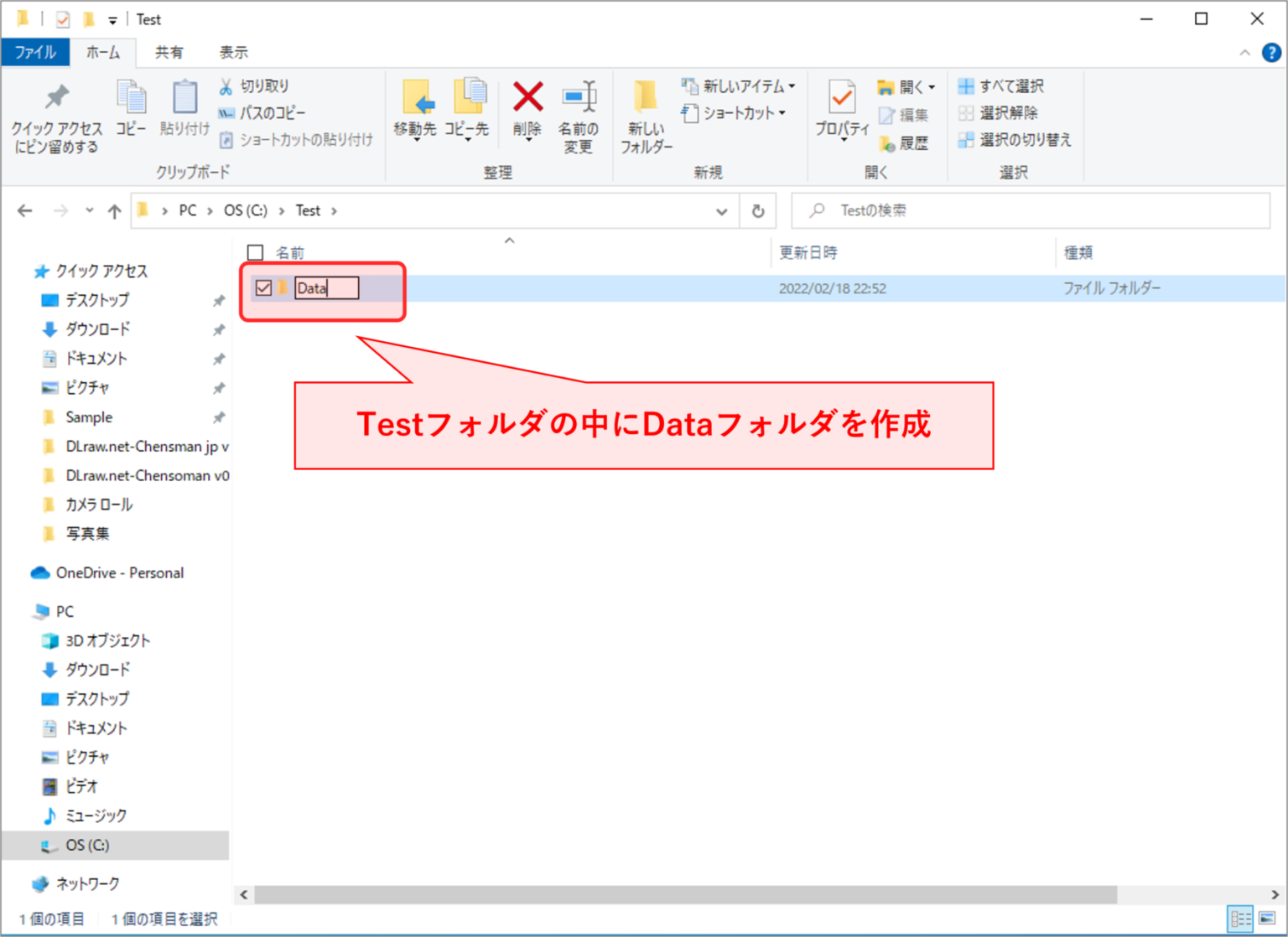Viewport: 1288px width, 937px height.
Task: Open the File (ファイル) menu tab
Action: (x=35, y=52)
